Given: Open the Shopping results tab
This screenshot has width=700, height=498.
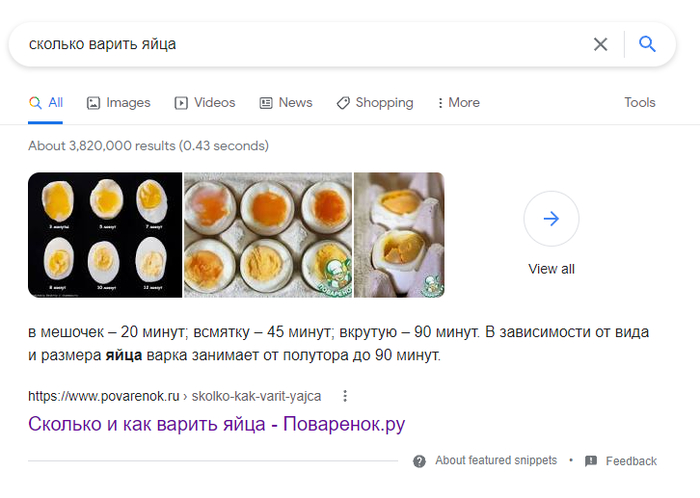Looking at the screenshot, I should pyautogui.click(x=375, y=103).
